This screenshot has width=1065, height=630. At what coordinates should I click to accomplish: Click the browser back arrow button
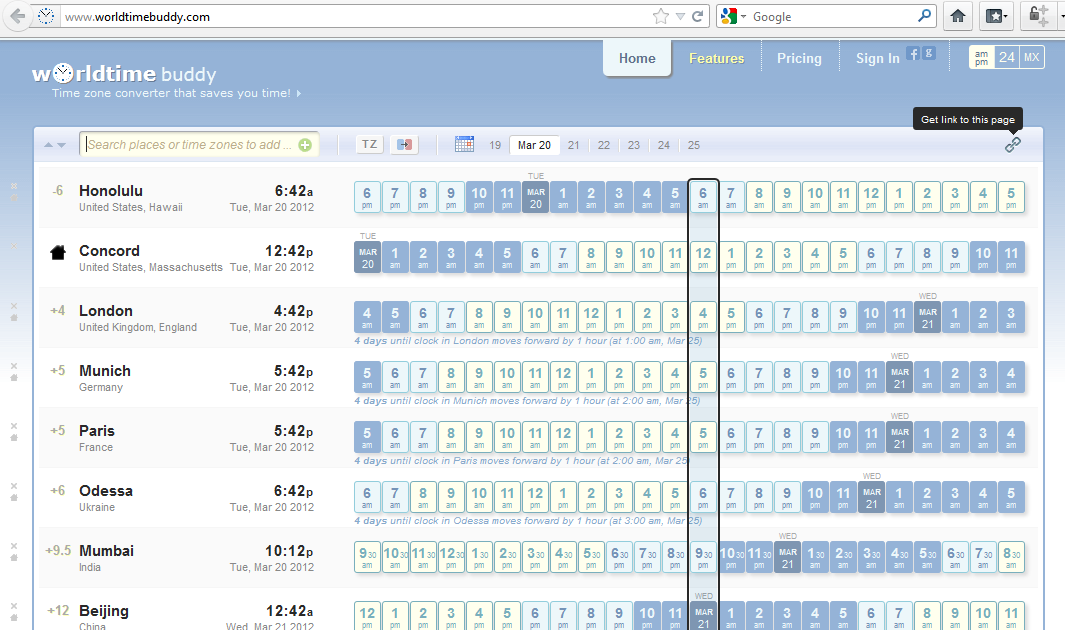[18, 16]
